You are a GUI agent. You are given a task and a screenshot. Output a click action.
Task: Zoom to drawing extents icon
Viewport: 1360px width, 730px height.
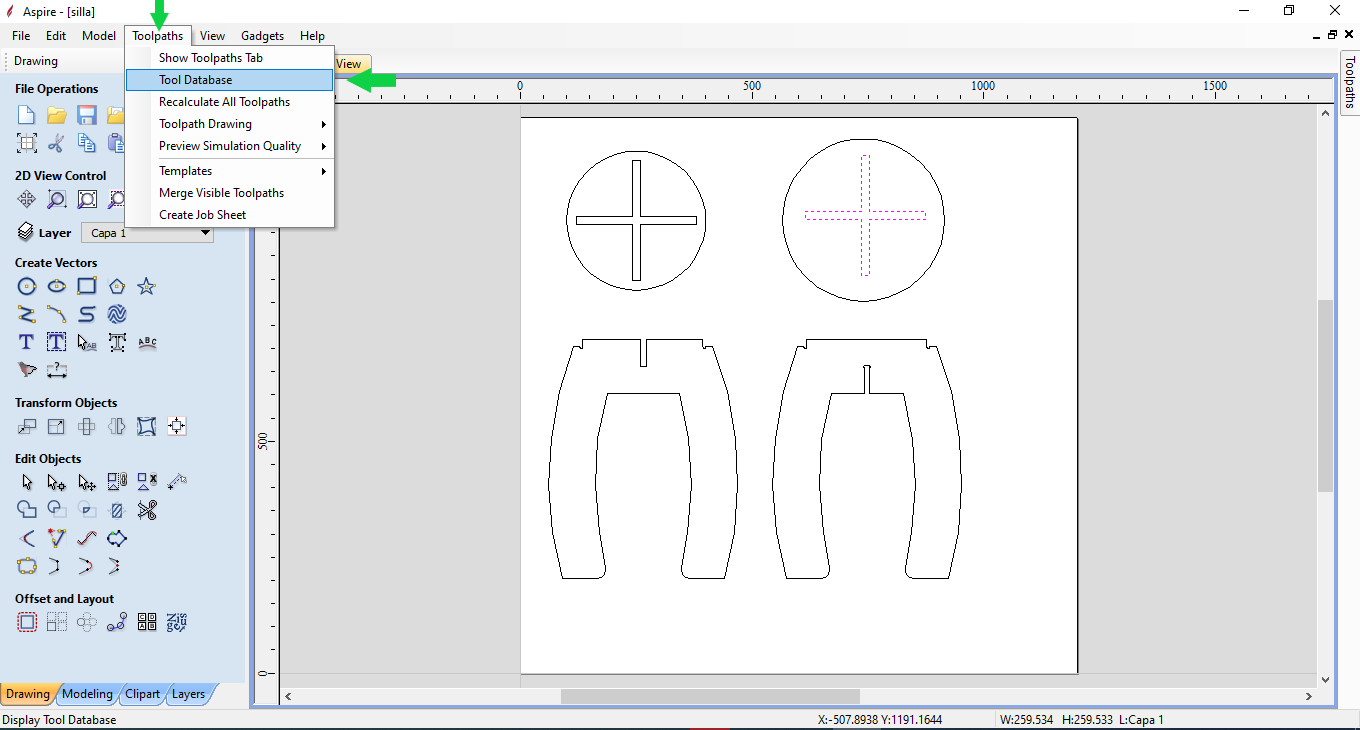tap(87, 199)
